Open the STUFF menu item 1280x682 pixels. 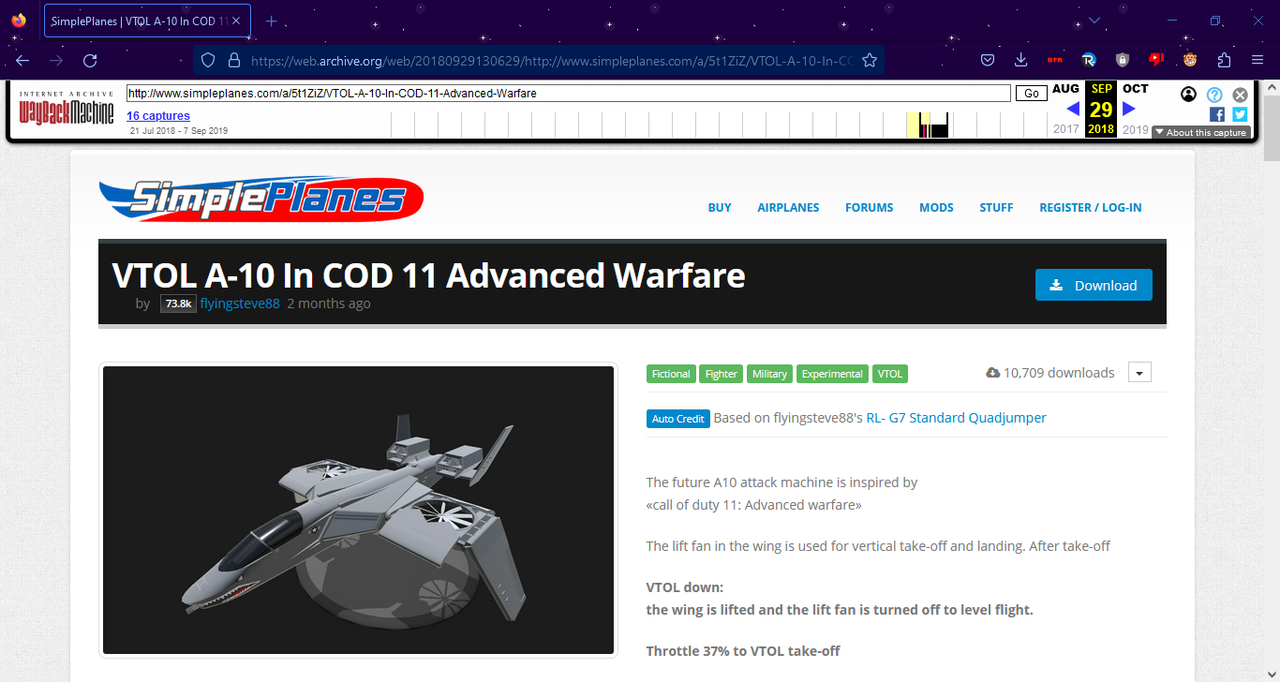(996, 208)
